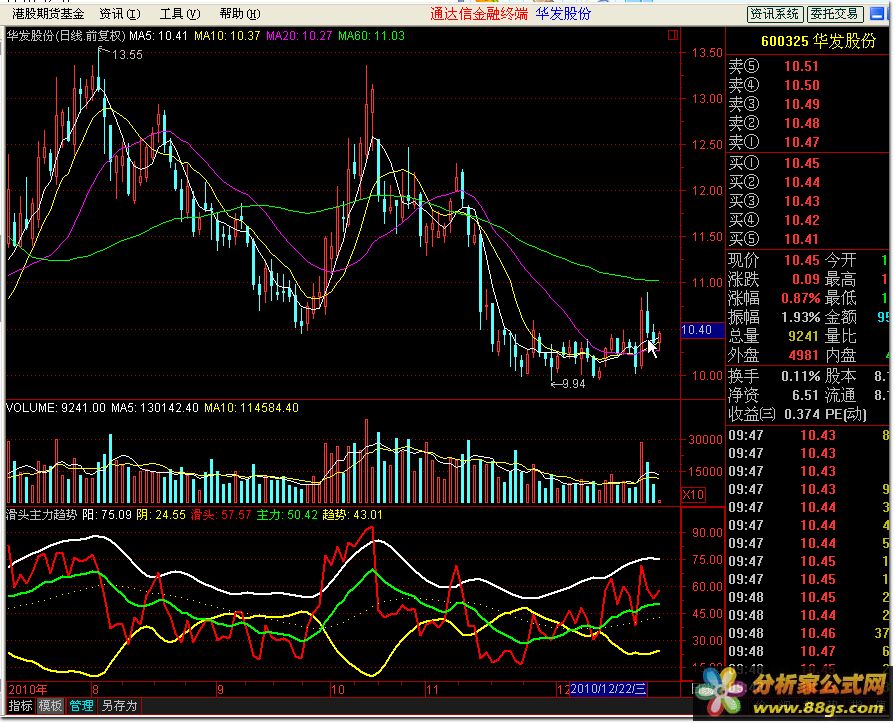Click the 换手 0.11% quote field
895x723 pixels.
click(774, 377)
